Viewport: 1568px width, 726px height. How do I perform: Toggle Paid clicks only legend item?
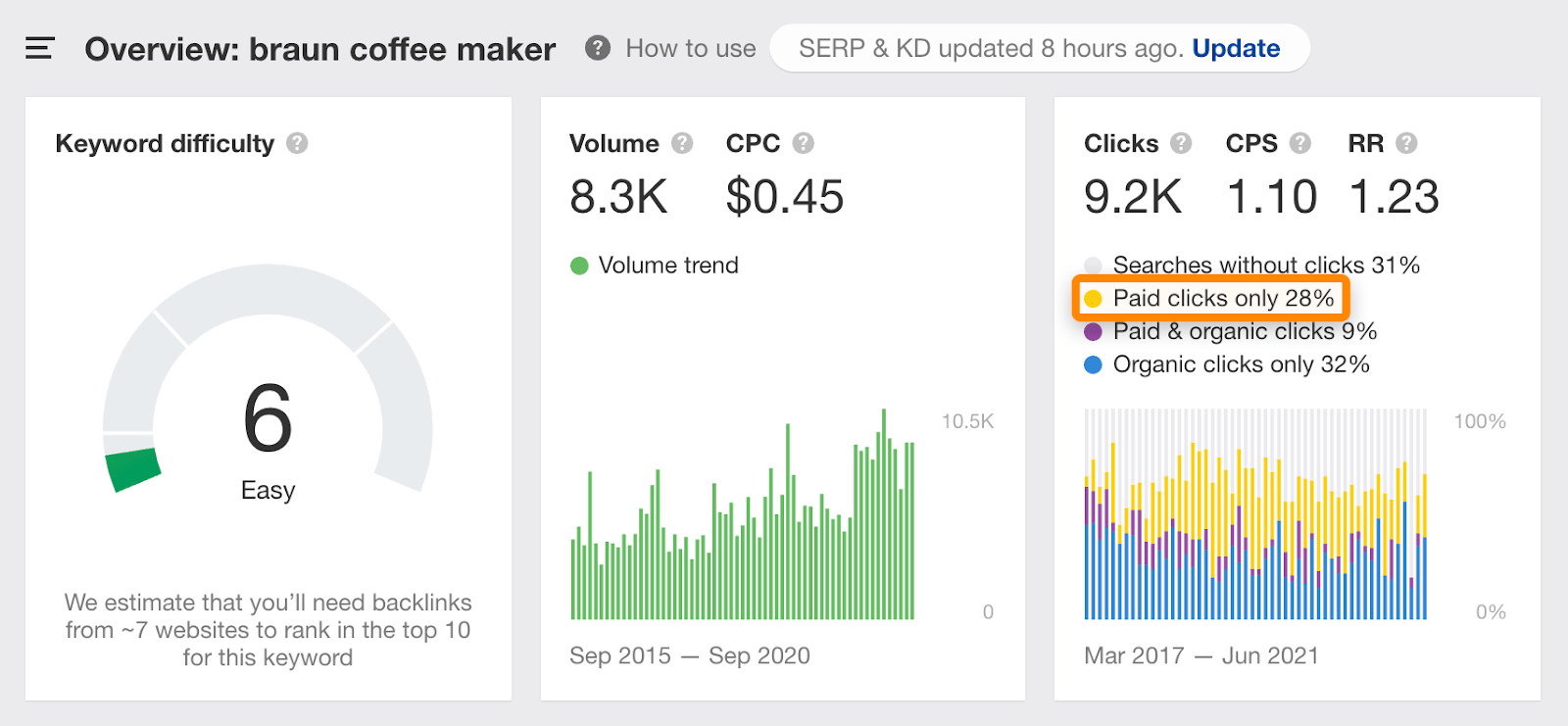coord(1223,299)
